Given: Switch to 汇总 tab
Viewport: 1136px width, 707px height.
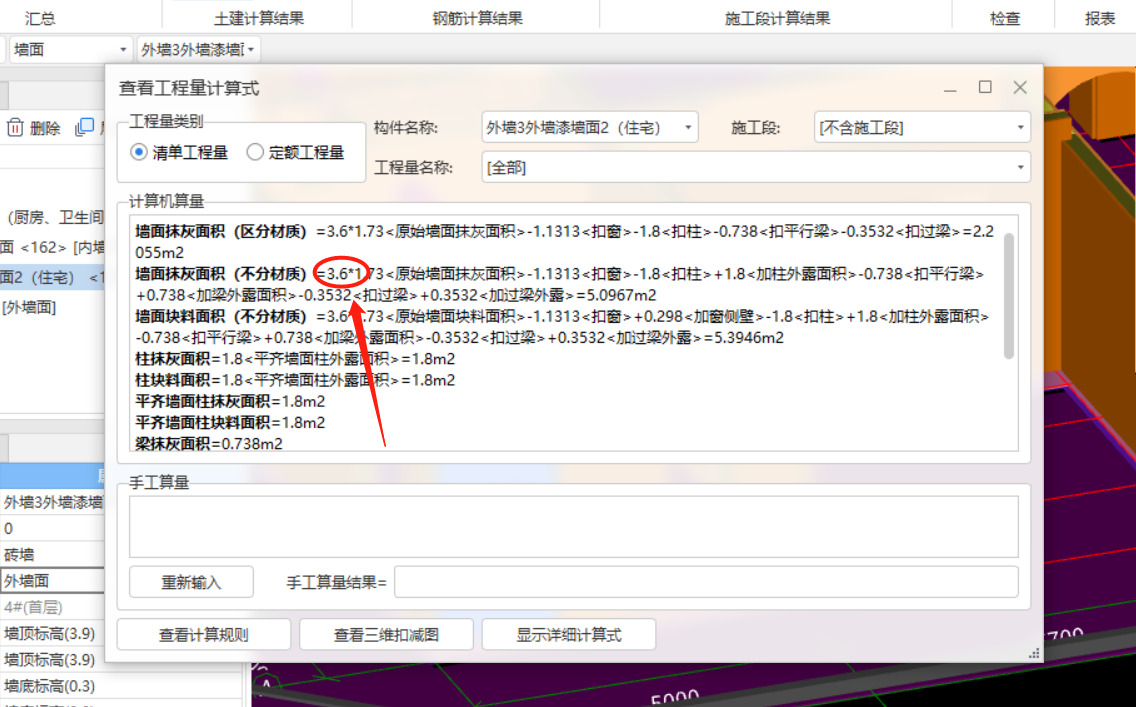Looking at the screenshot, I should tap(40, 19).
